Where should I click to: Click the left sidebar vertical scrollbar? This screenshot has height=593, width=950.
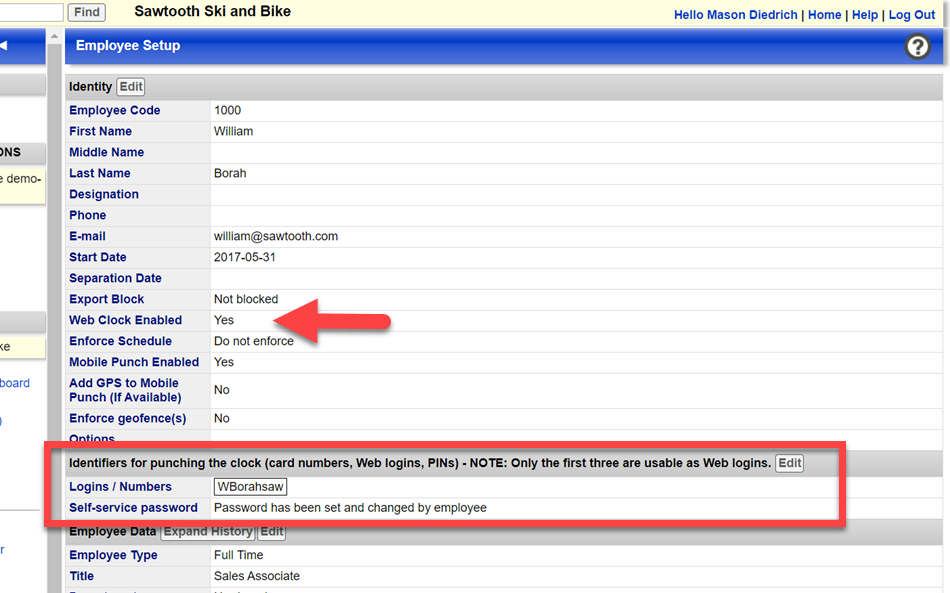[54, 300]
